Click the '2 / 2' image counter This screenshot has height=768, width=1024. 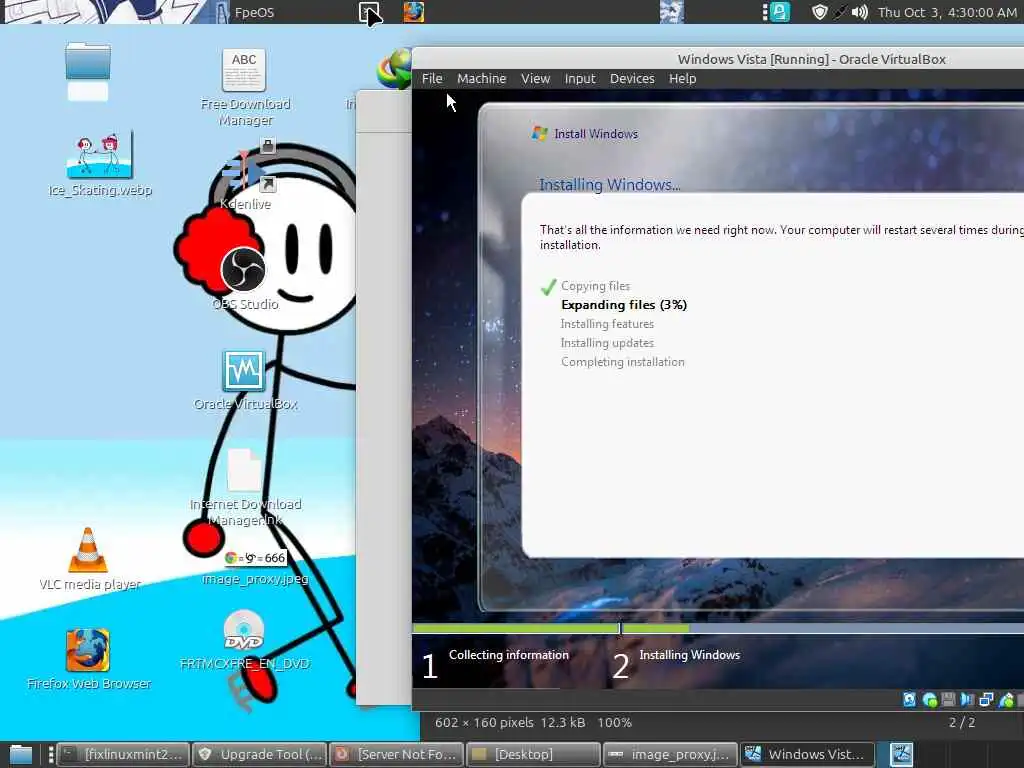click(962, 723)
